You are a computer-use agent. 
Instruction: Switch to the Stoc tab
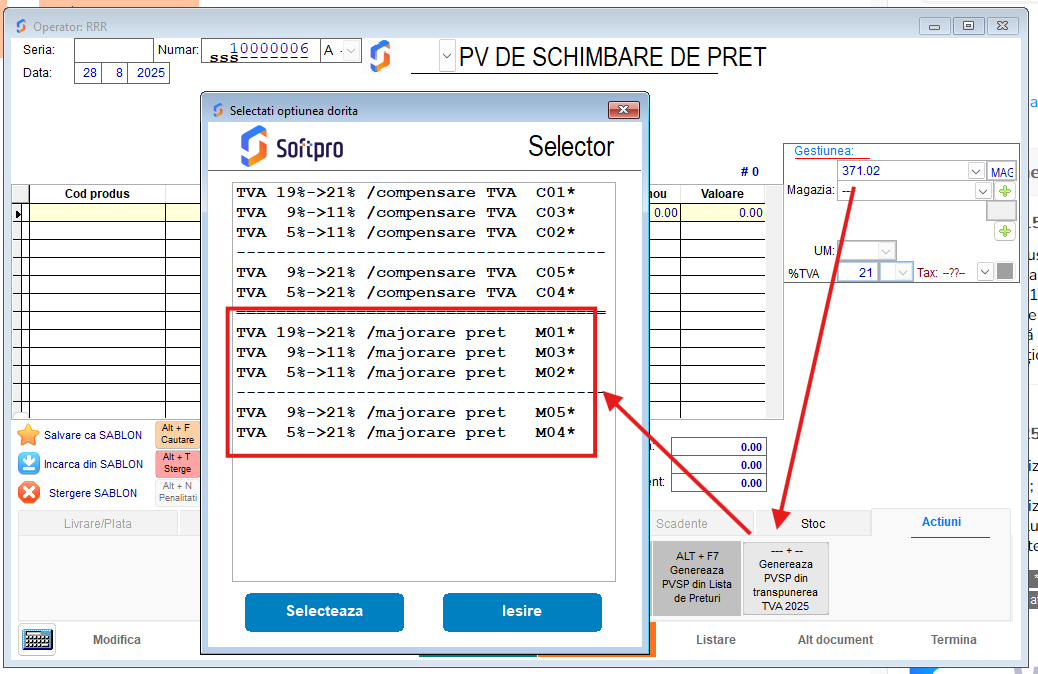coord(812,523)
